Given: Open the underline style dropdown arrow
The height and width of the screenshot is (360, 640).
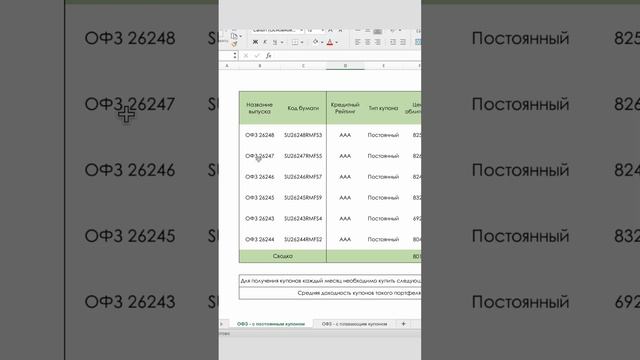Looking at the screenshot, I should click(x=282, y=42).
